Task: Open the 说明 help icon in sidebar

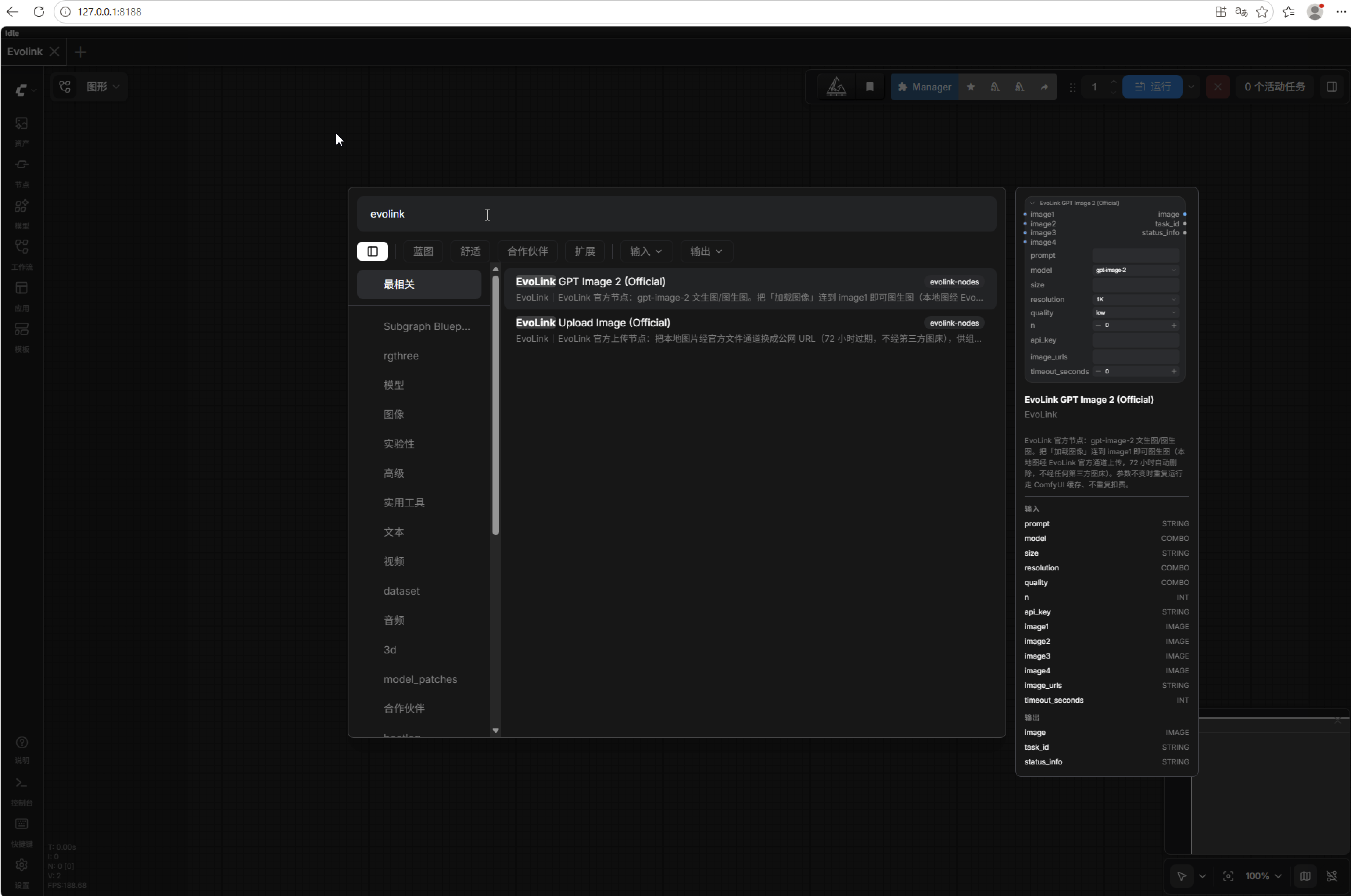Action: [x=22, y=749]
